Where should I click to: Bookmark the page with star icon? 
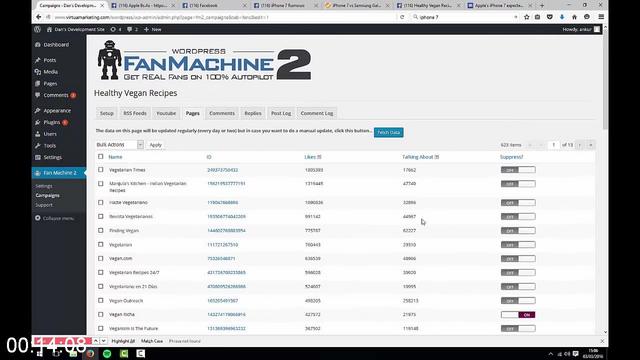pyautogui.click(x=527, y=17)
